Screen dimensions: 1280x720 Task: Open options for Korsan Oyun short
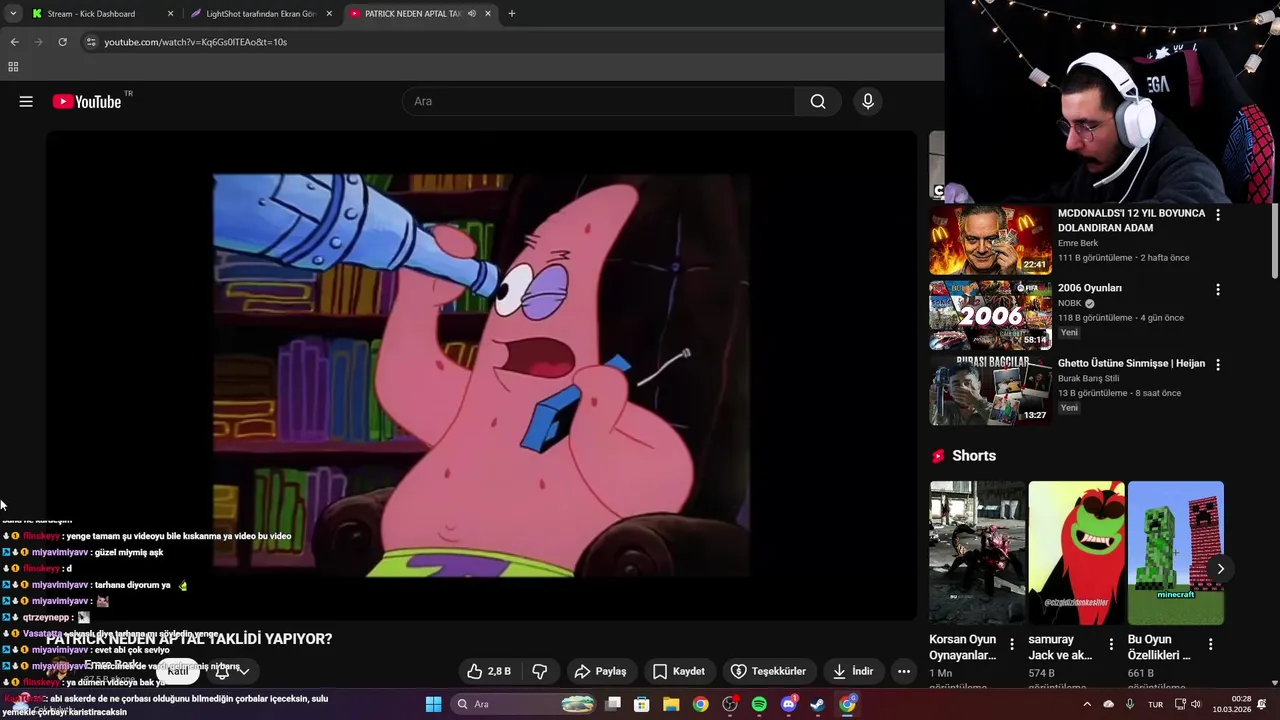1012,645
